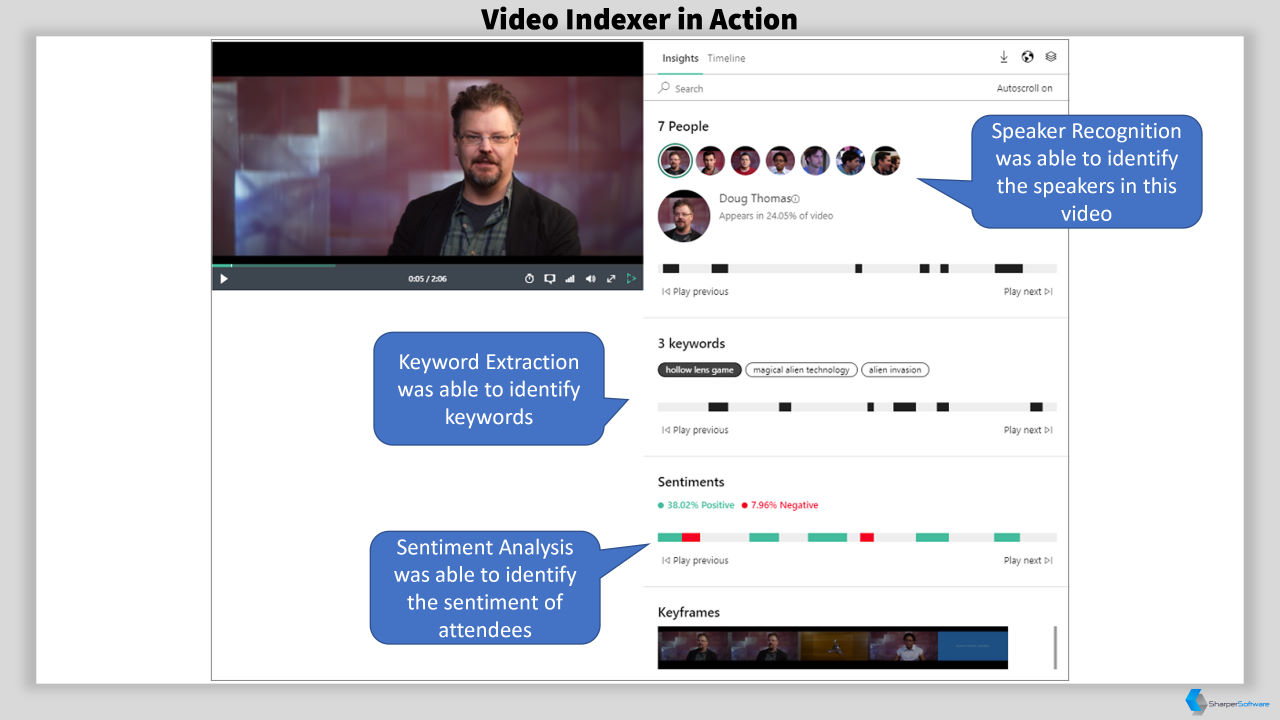Switch the video player to fullscreen
The image size is (1280, 720).
click(x=611, y=279)
